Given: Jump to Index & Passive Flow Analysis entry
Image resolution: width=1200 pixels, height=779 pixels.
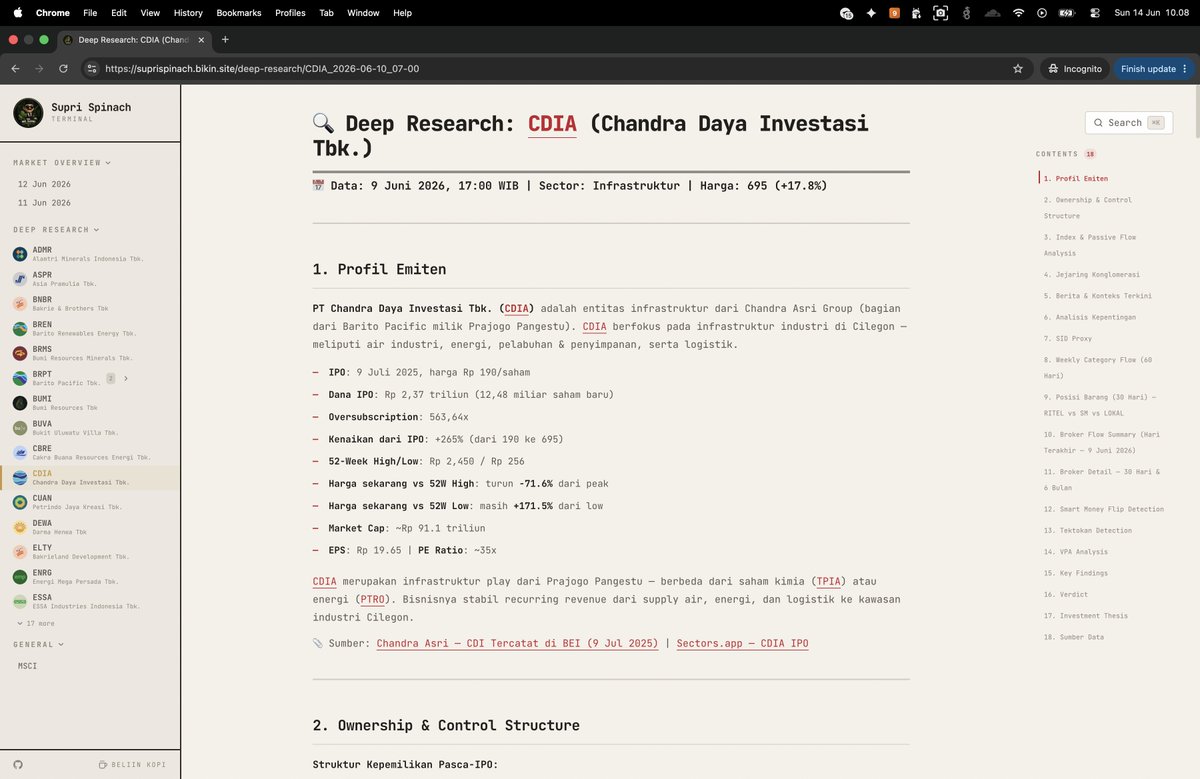Looking at the screenshot, I should [1090, 245].
